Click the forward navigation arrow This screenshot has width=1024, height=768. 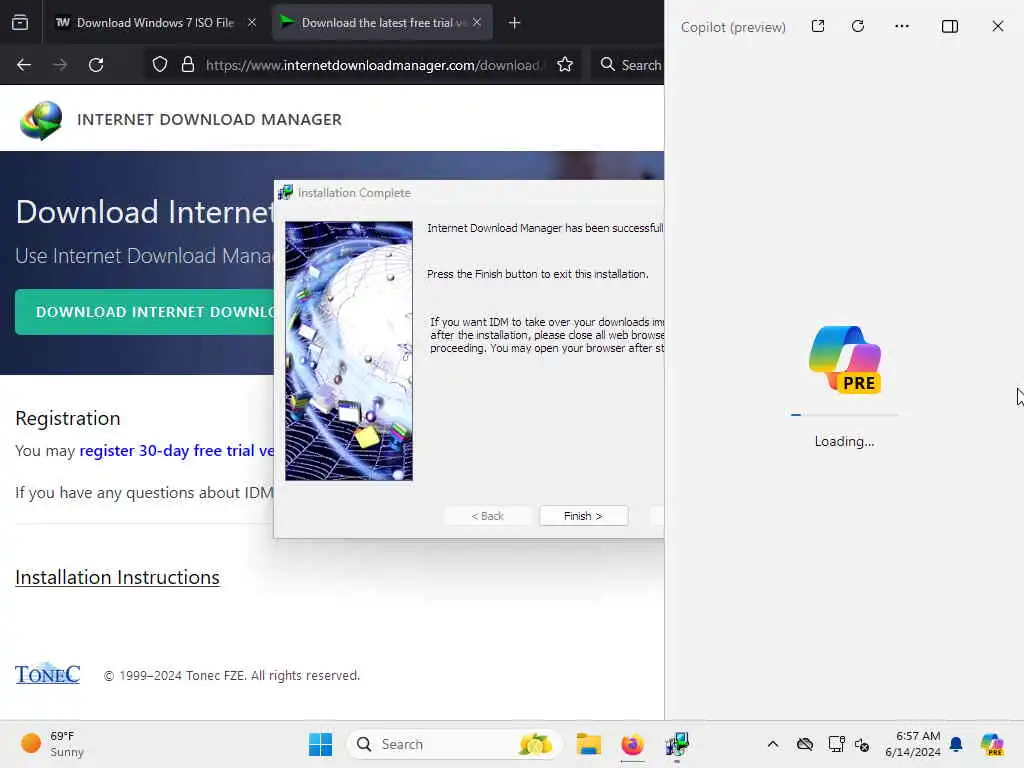point(60,65)
